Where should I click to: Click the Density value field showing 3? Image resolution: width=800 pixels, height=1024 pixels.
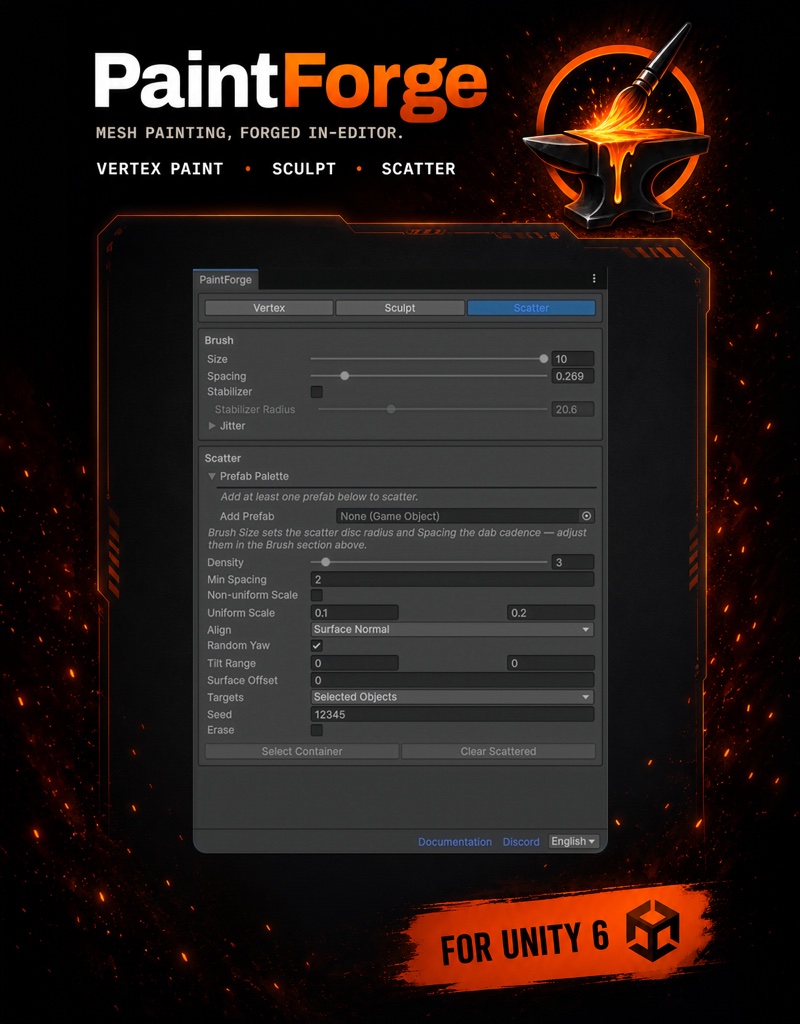click(x=573, y=562)
